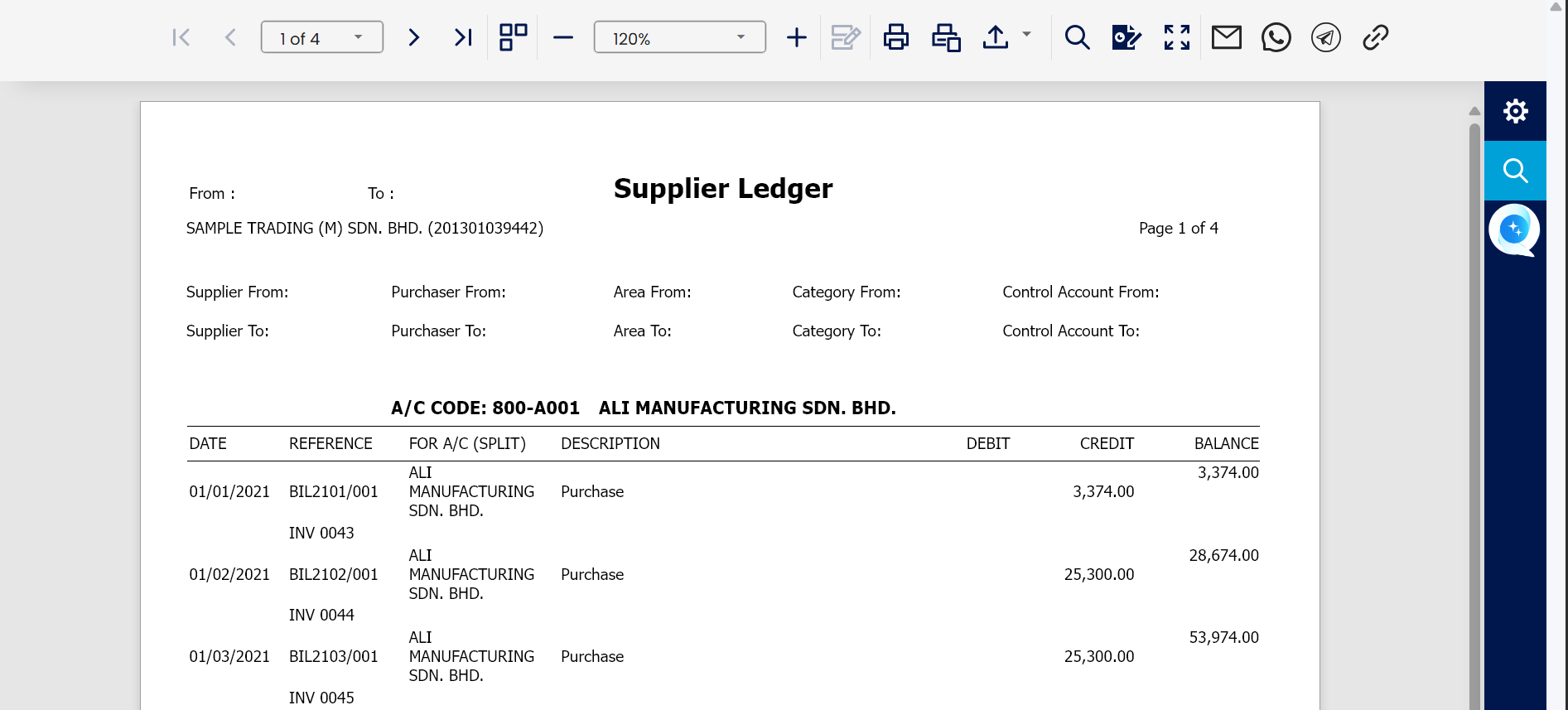Go to the next page
Viewport: 1568px width, 710px height.
(414, 37)
